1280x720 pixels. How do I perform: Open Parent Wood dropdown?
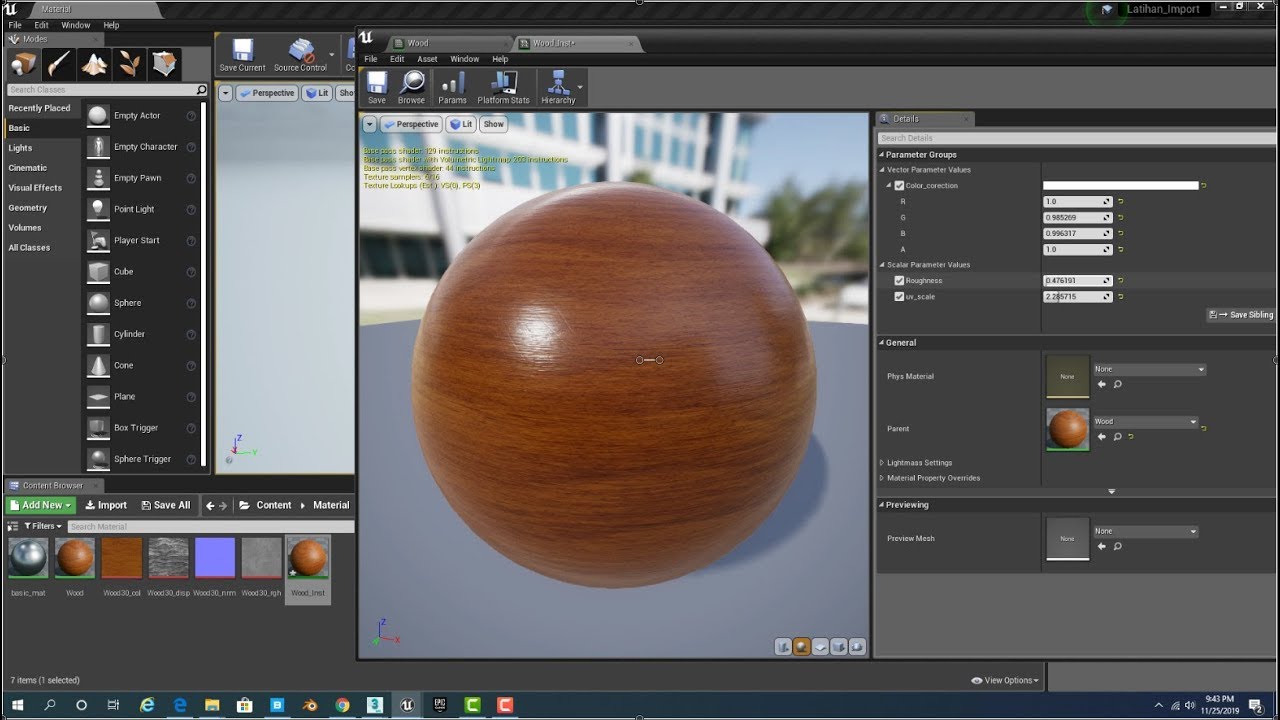click(x=1145, y=422)
